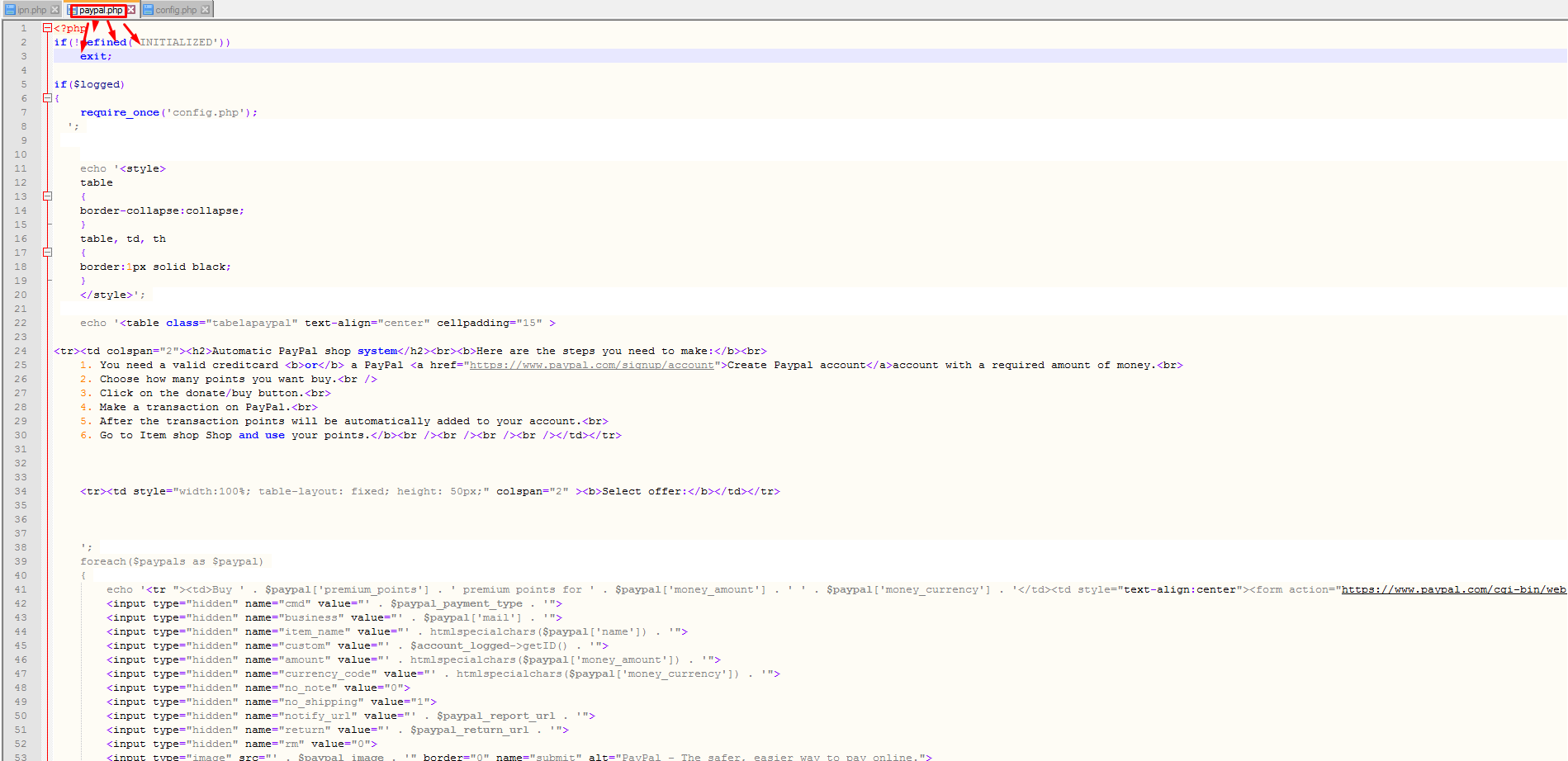Click the hidden input name="notify_url" line
This screenshot has width=1568, height=761.
click(x=351, y=716)
